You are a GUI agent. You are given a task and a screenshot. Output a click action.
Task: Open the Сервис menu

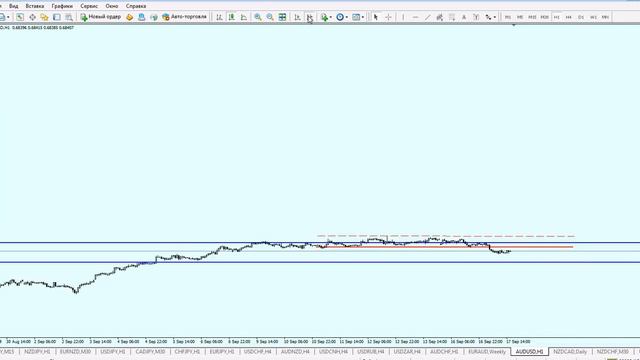pyautogui.click(x=89, y=6)
